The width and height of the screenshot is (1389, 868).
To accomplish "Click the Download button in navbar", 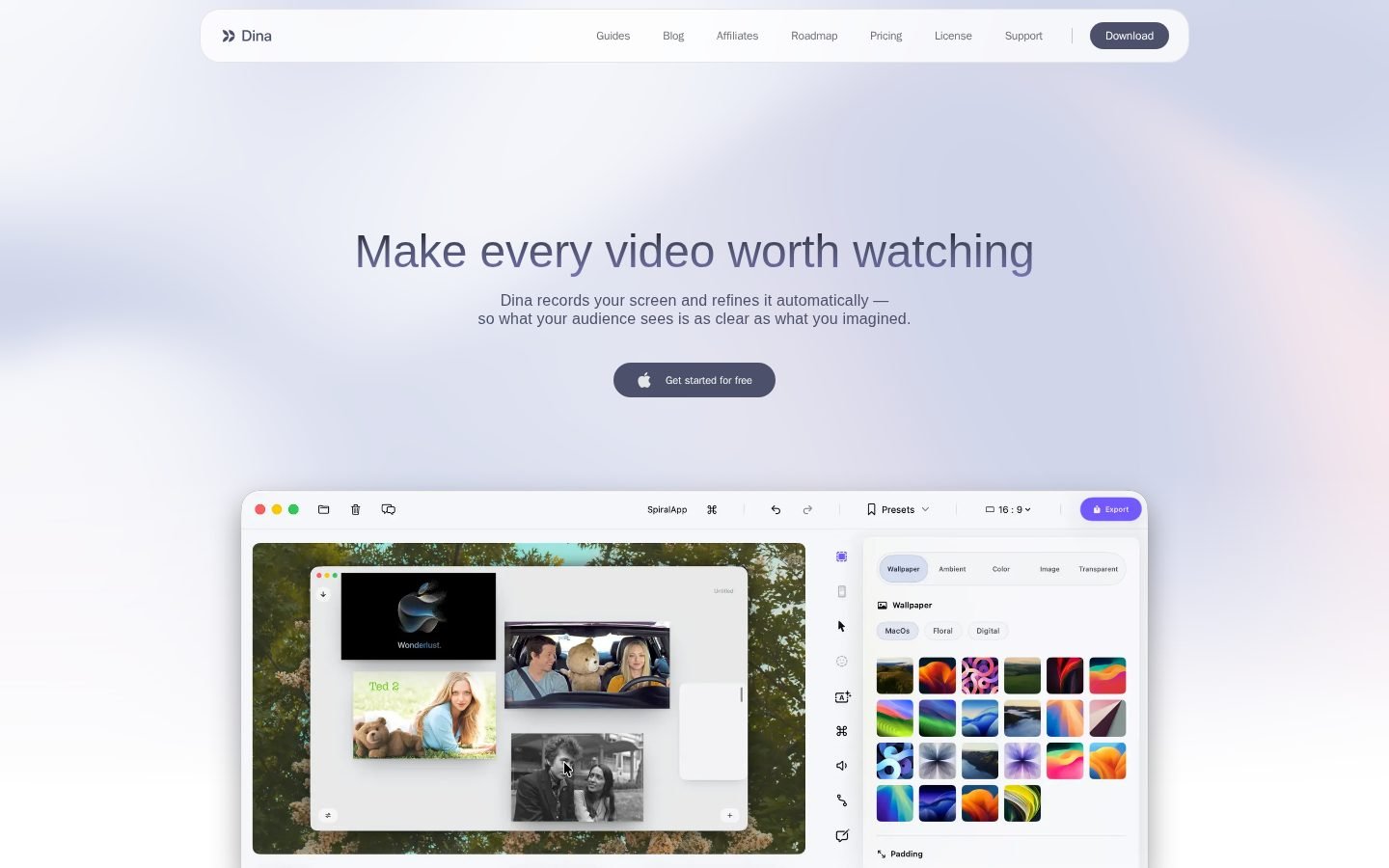I will [x=1130, y=36].
